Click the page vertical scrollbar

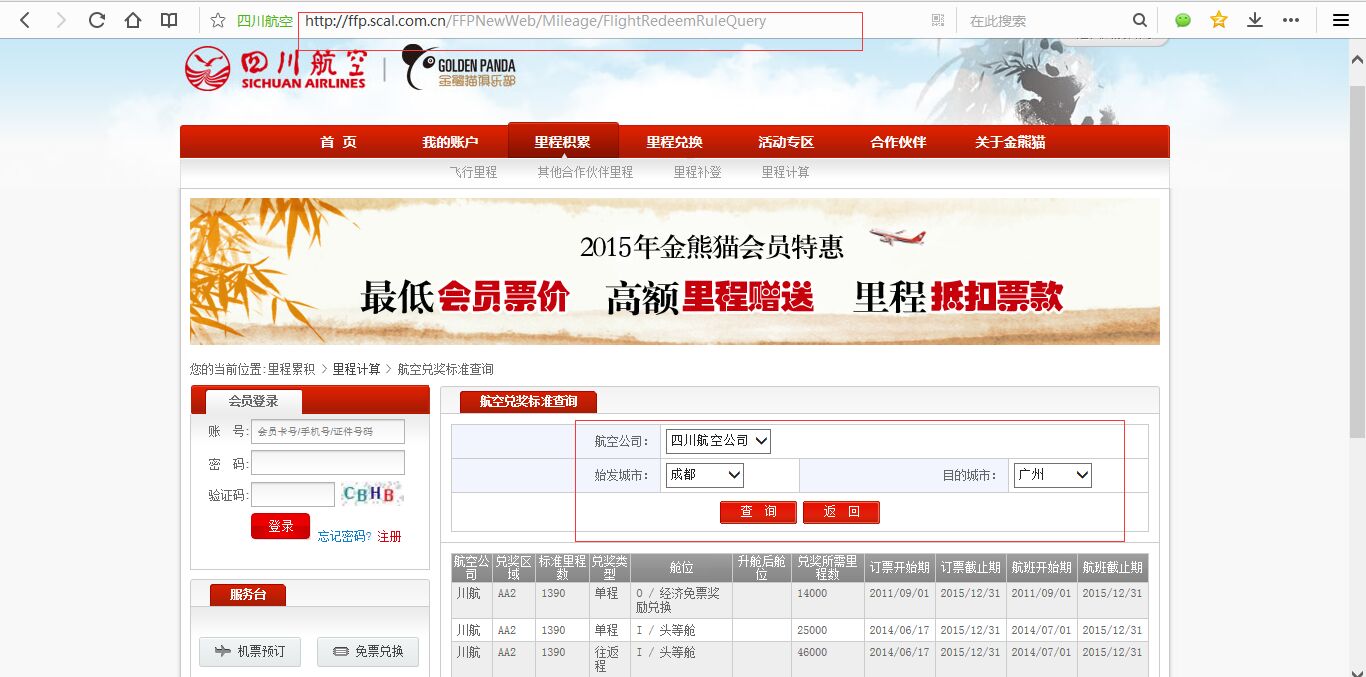(1357, 260)
